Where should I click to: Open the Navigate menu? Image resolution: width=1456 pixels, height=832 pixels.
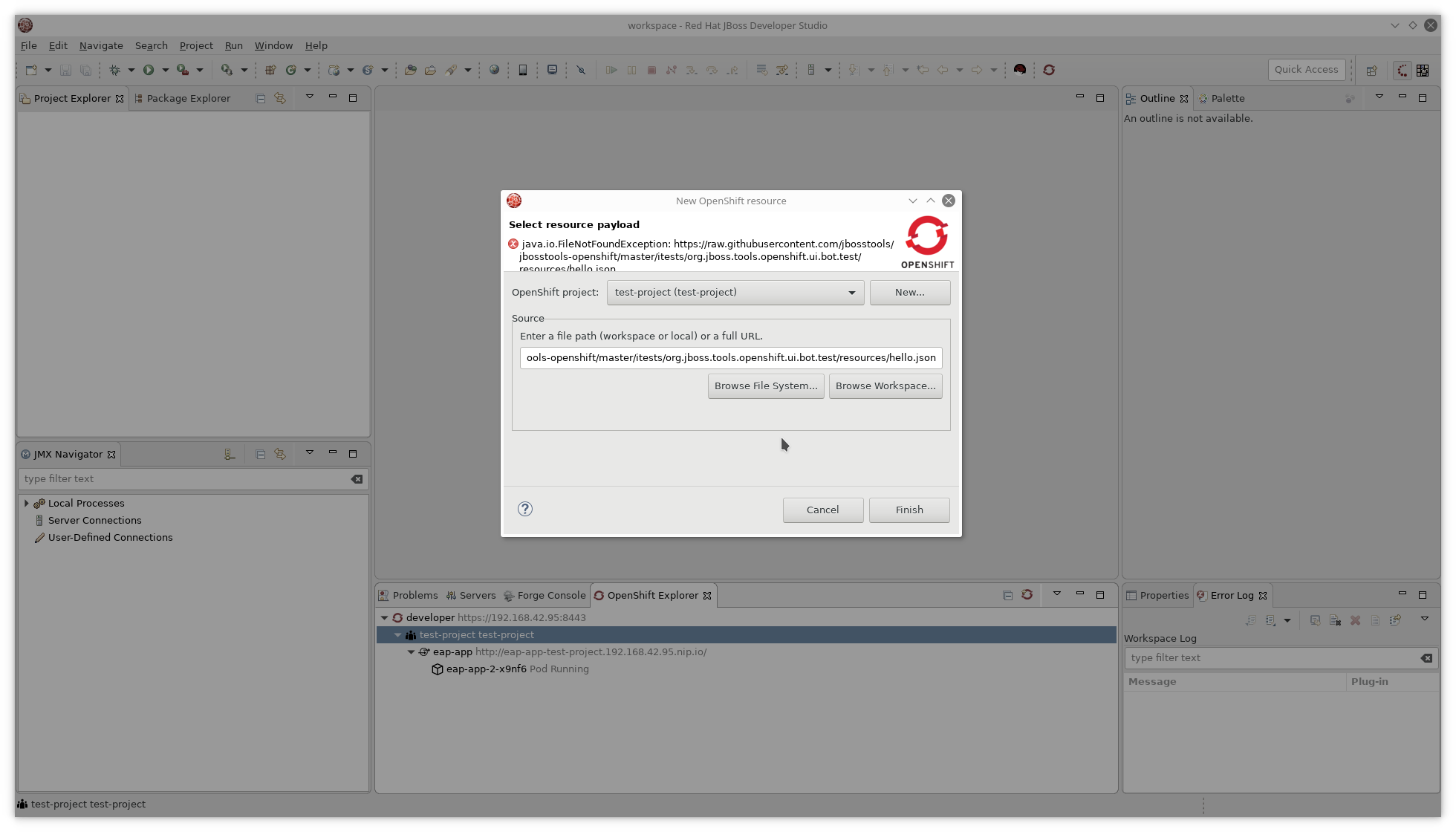(x=101, y=45)
